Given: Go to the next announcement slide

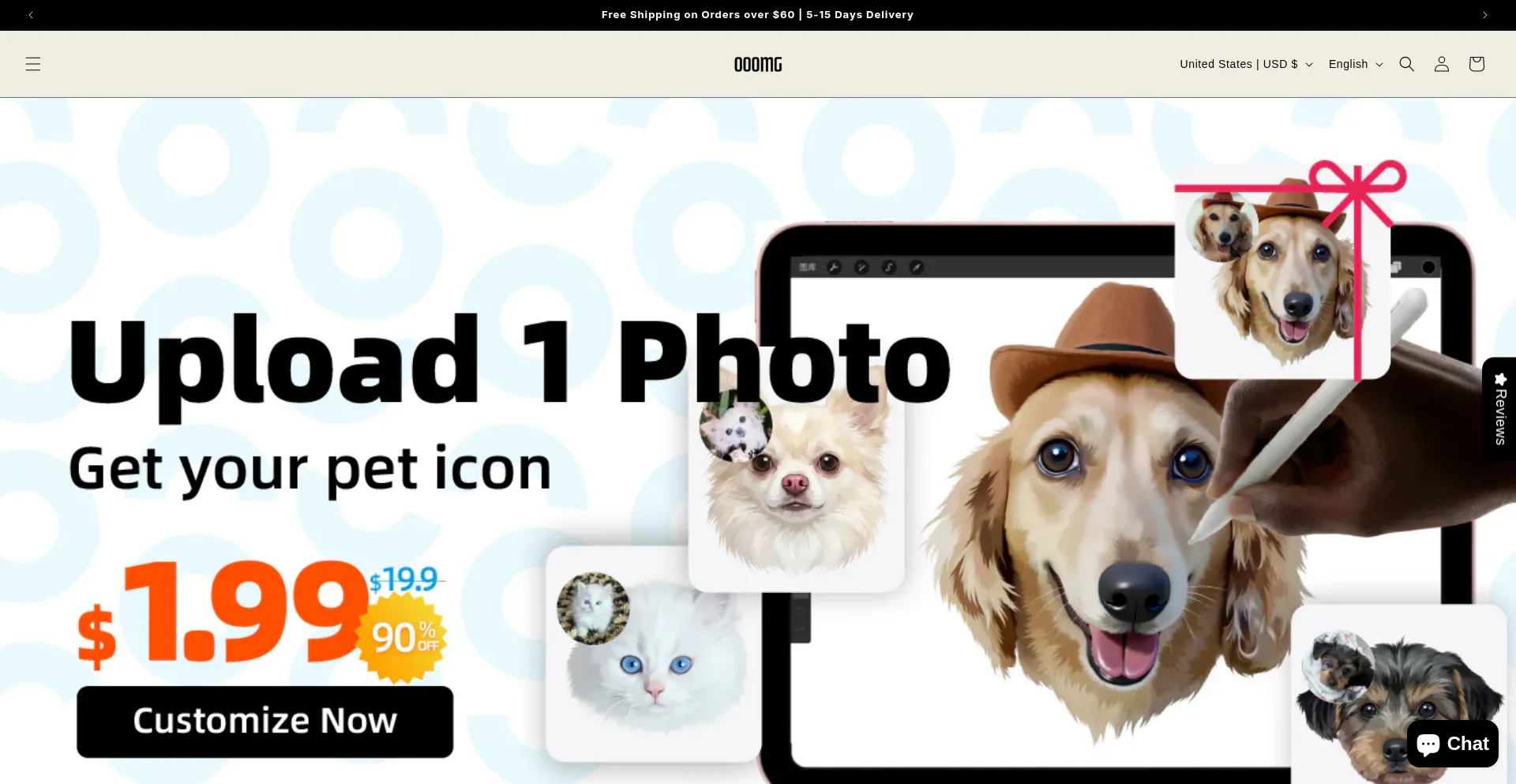Looking at the screenshot, I should pyautogui.click(x=1484, y=14).
